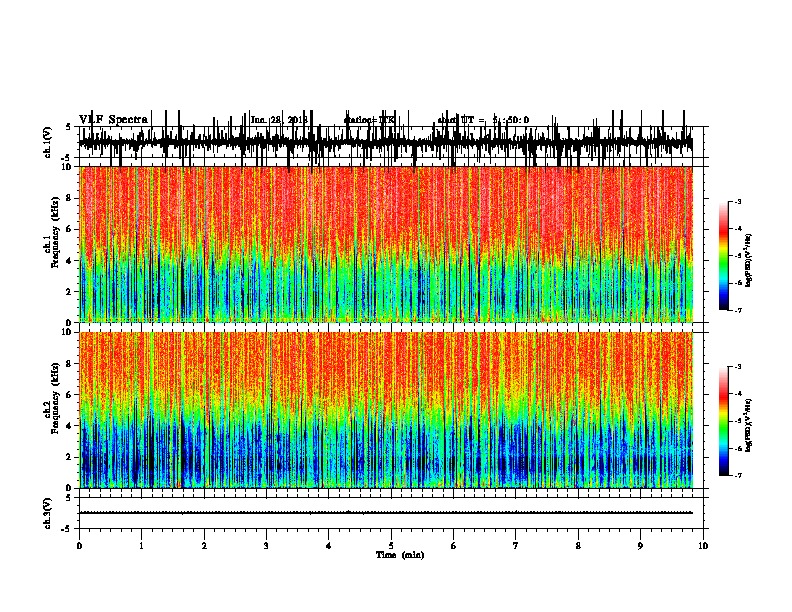Click time axis tick label '6'
Viewport: 792px width, 612px height.
(454, 546)
